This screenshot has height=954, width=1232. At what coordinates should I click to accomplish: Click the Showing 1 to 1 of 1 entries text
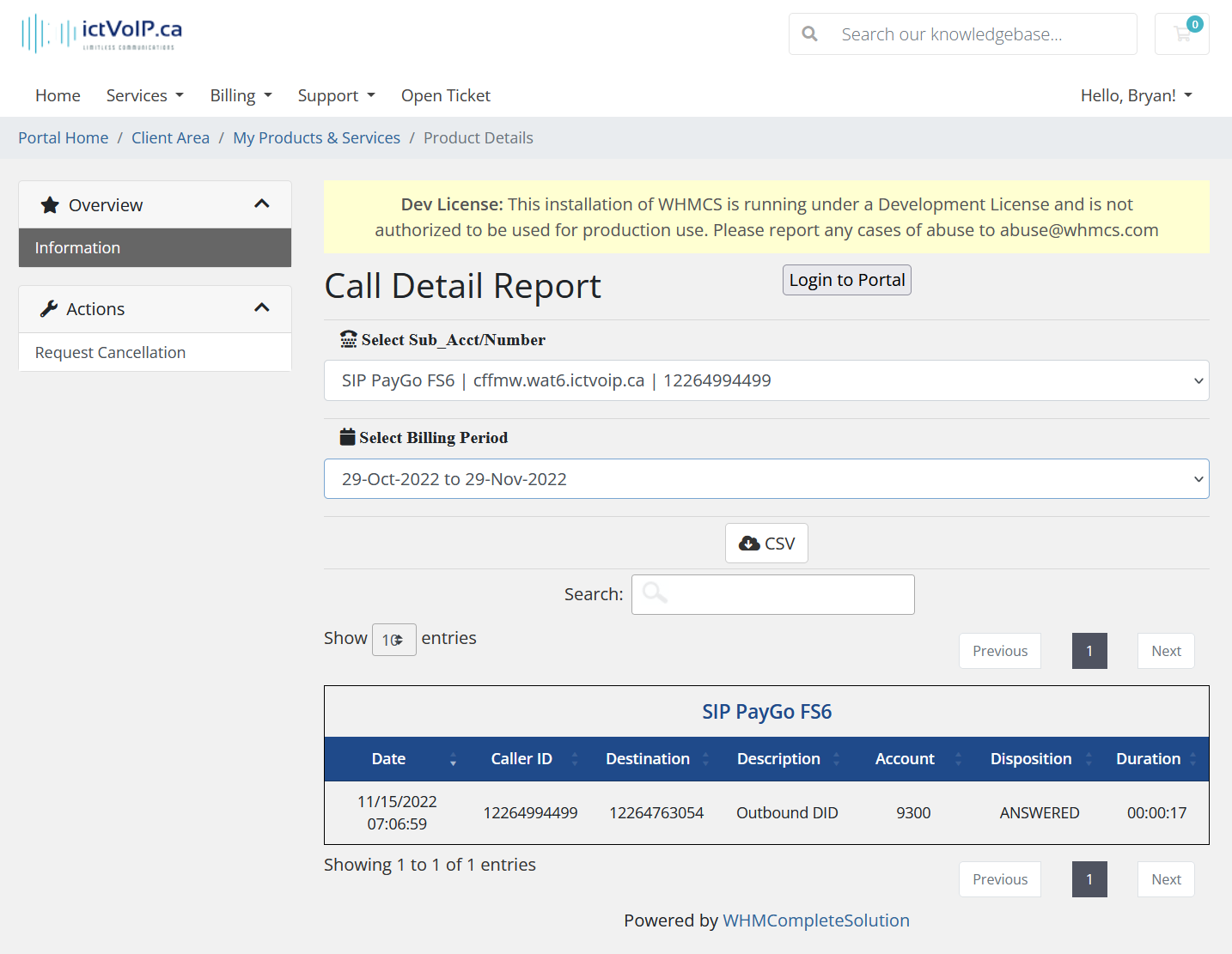click(x=430, y=865)
